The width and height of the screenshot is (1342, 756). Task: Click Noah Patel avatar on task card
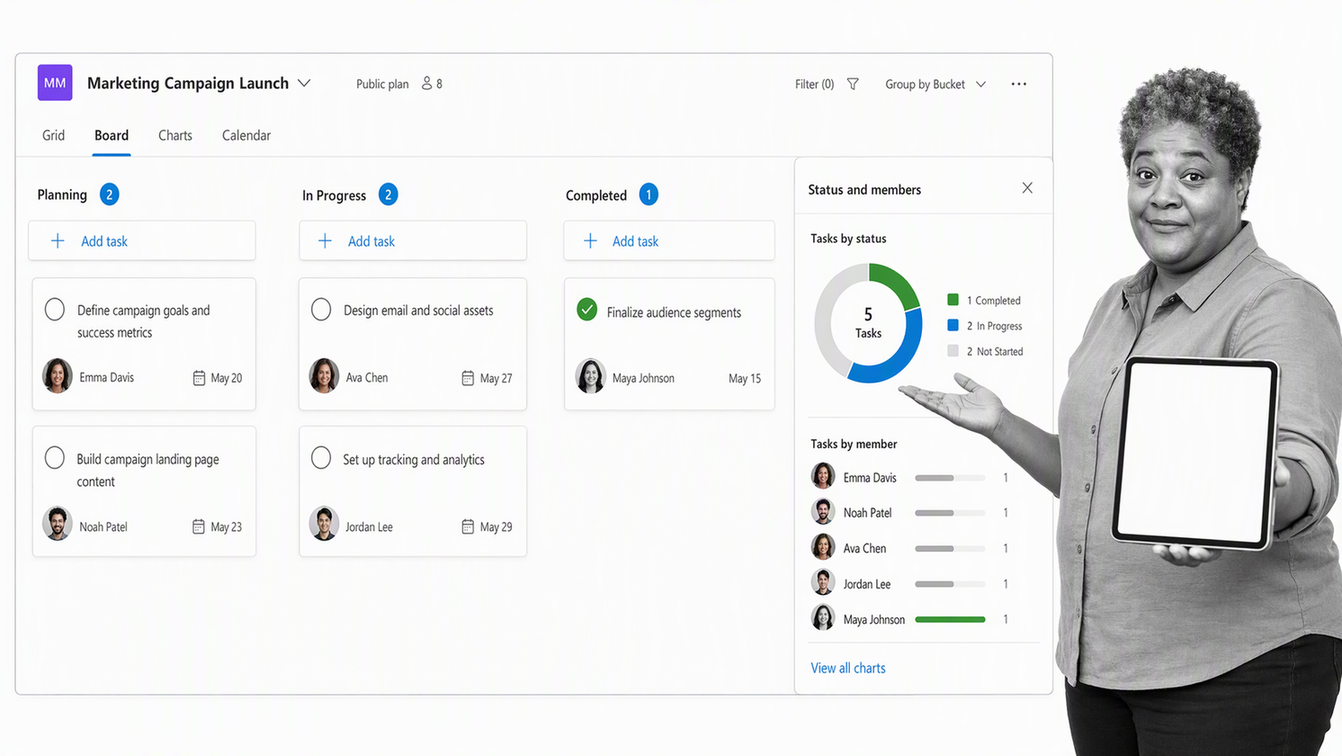click(57, 524)
